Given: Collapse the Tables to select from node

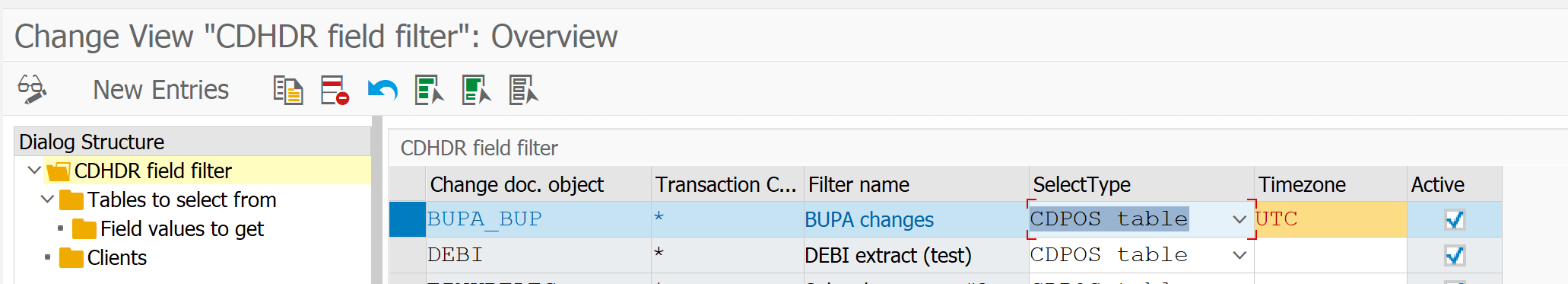Looking at the screenshot, I should (x=47, y=199).
